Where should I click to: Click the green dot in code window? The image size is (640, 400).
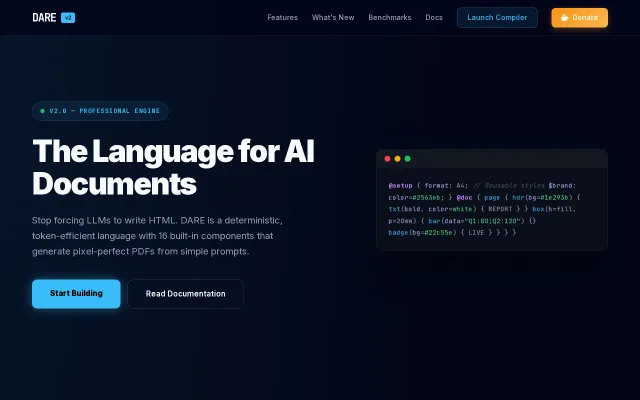coord(407,159)
